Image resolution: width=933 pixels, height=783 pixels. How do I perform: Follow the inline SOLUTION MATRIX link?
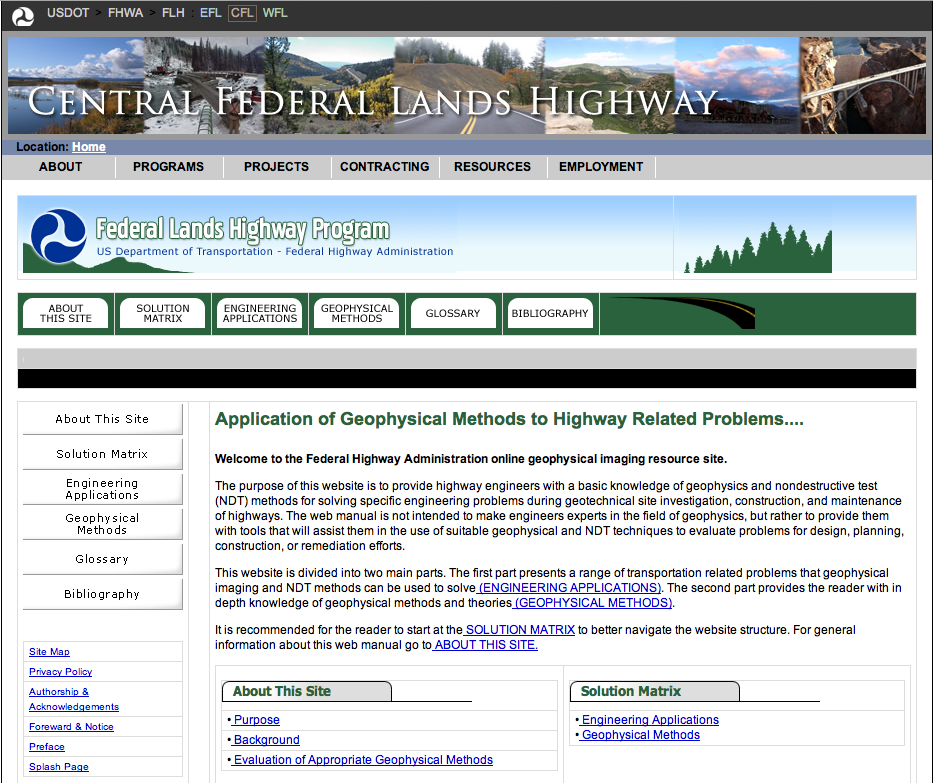pos(519,629)
